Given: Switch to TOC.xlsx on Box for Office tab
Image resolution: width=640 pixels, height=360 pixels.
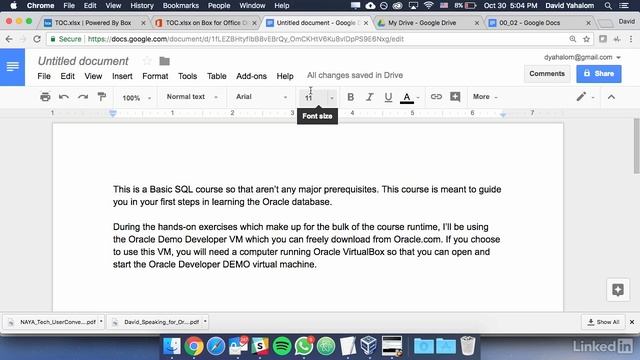Looking at the screenshot, I should pyautogui.click(x=207, y=23).
